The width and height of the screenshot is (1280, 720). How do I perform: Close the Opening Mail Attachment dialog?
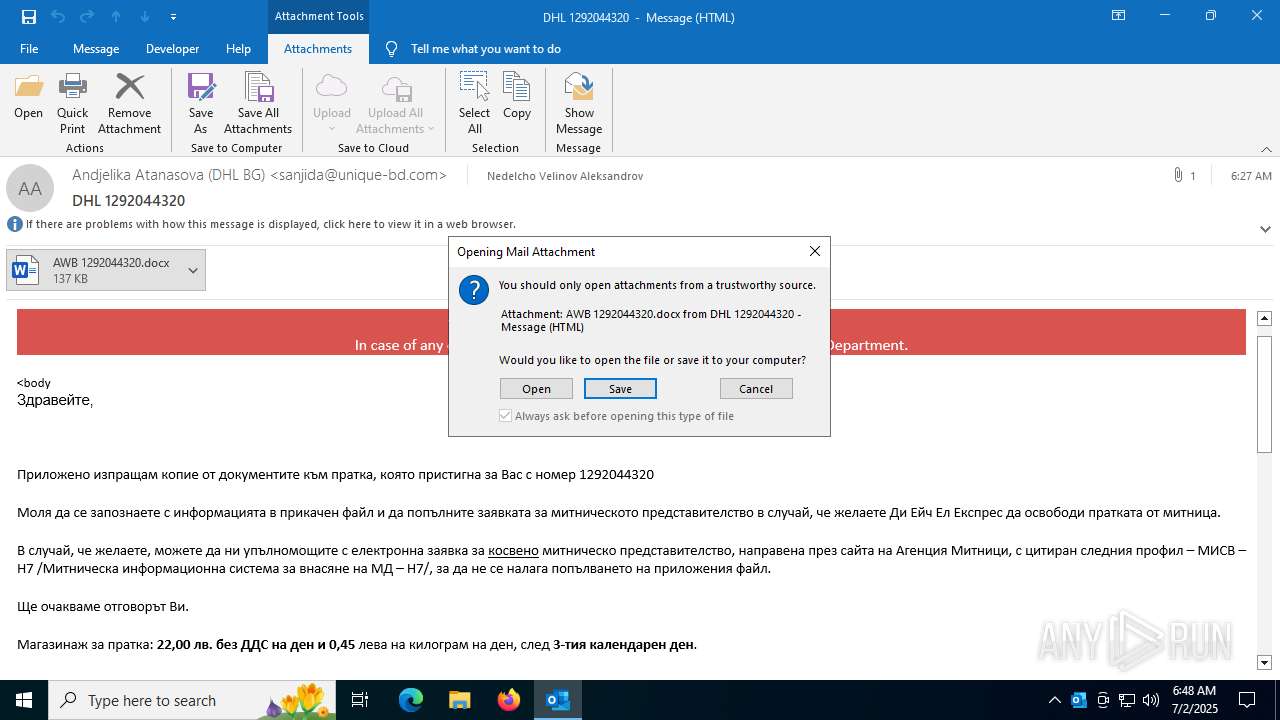[x=814, y=251]
